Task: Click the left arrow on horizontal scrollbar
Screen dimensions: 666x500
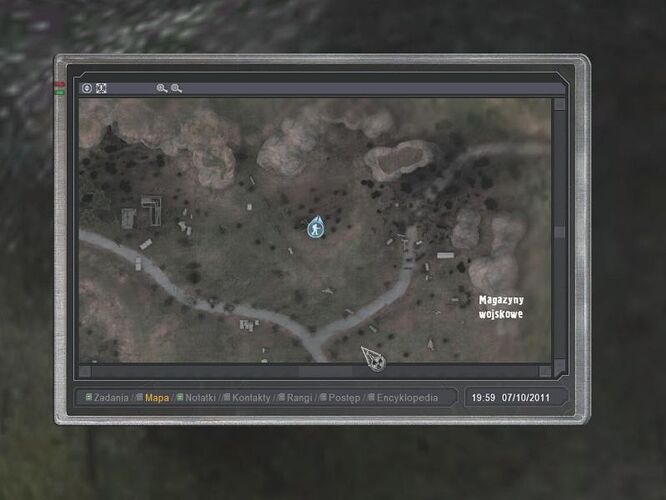Action: click(86, 368)
